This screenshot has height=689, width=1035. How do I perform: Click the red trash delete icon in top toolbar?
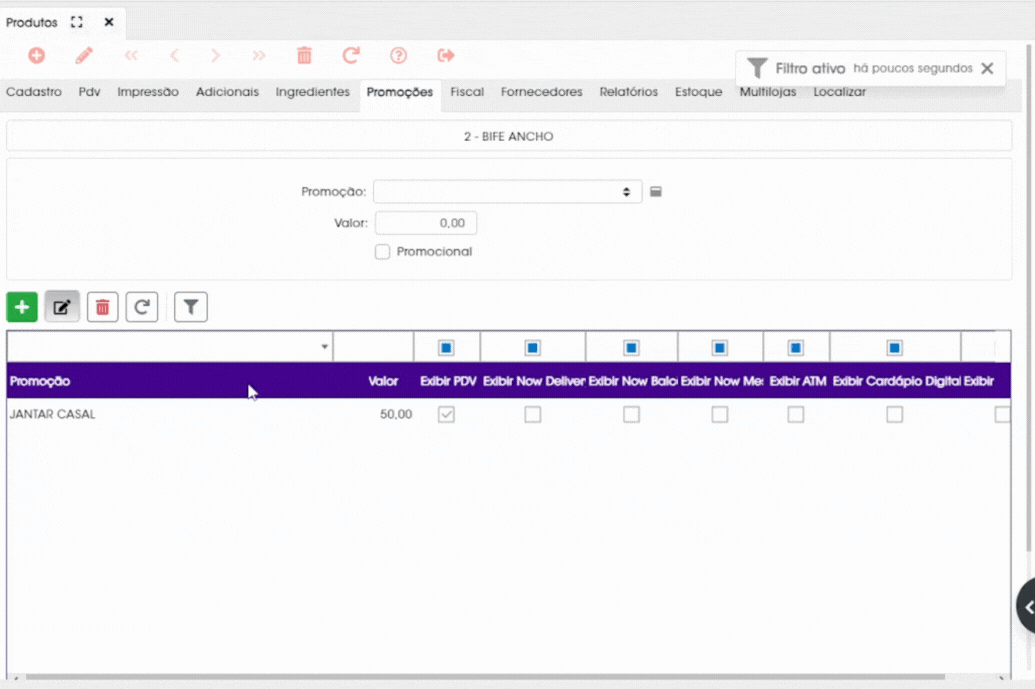point(304,55)
